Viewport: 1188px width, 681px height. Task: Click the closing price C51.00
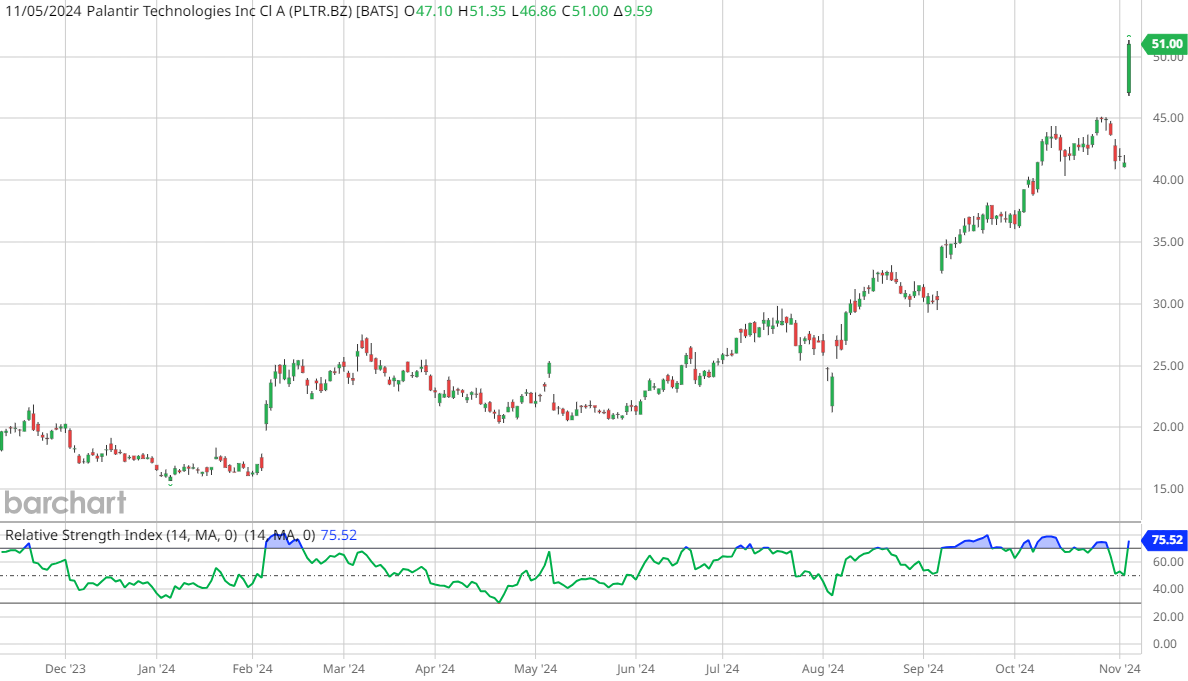pyautogui.click(x=585, y=11)
